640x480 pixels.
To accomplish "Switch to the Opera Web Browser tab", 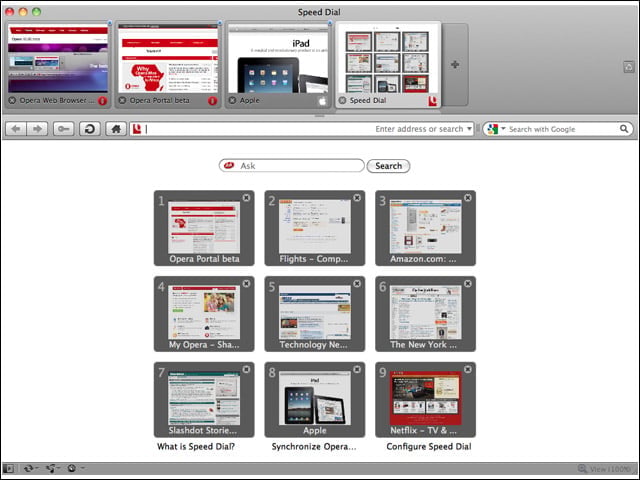I will tap(58, 64).
